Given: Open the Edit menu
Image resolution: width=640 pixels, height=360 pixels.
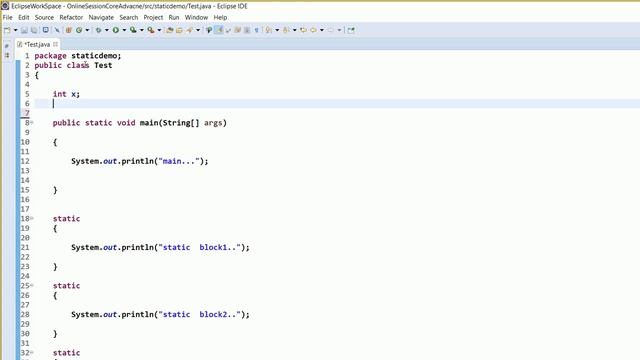Looking at the screenshot, I should (24, 18).
